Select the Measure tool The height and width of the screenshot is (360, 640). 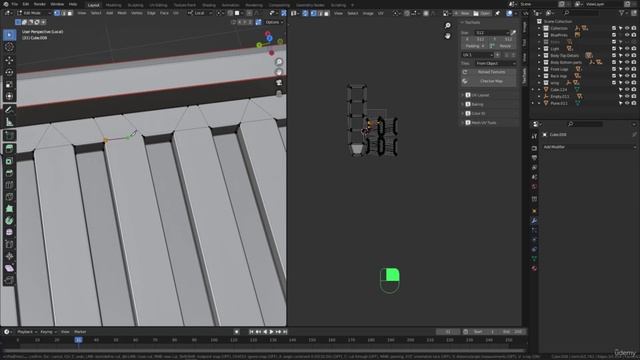(9, 122)
